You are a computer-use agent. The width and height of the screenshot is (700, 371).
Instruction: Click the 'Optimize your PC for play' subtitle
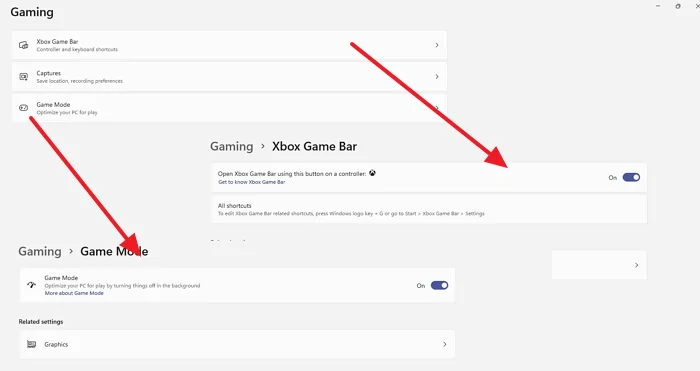[67, 113]
